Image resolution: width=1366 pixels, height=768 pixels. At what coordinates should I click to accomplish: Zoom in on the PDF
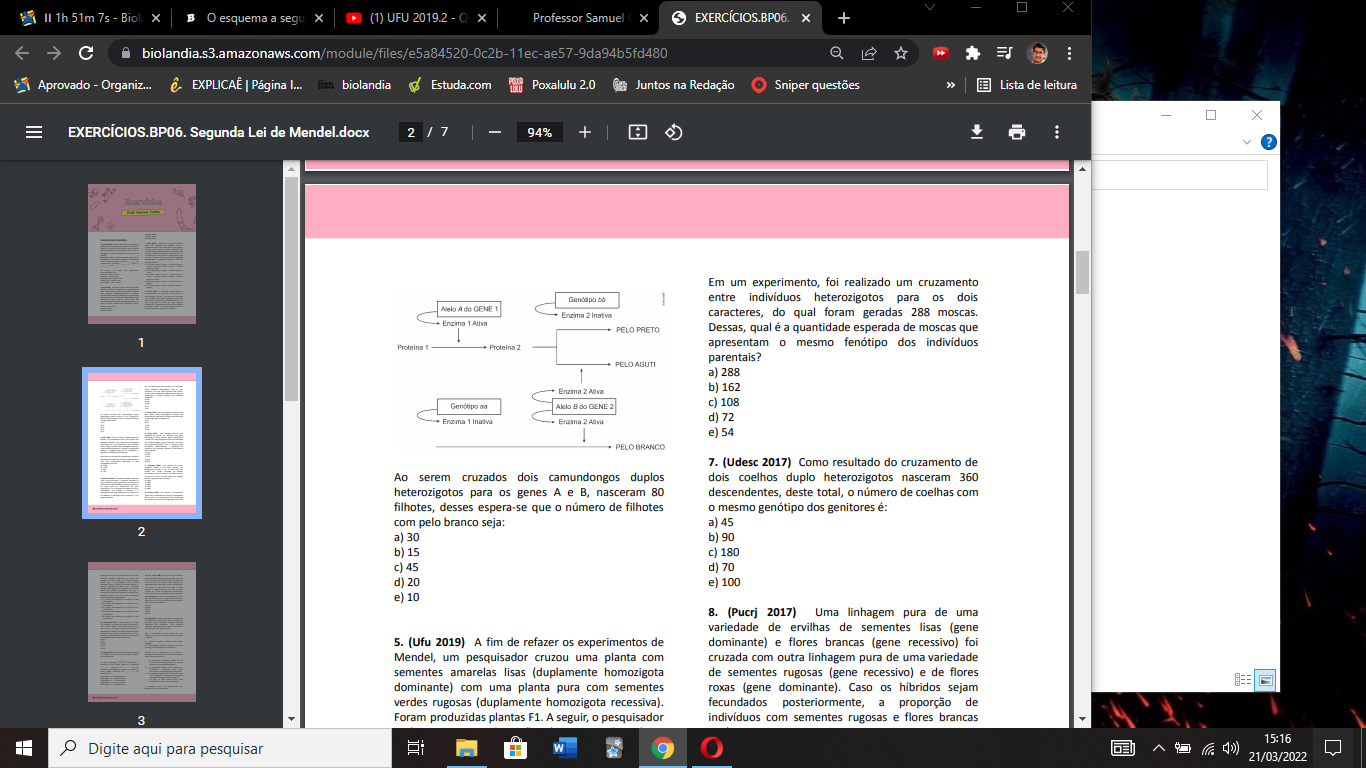tap(585, 132)
